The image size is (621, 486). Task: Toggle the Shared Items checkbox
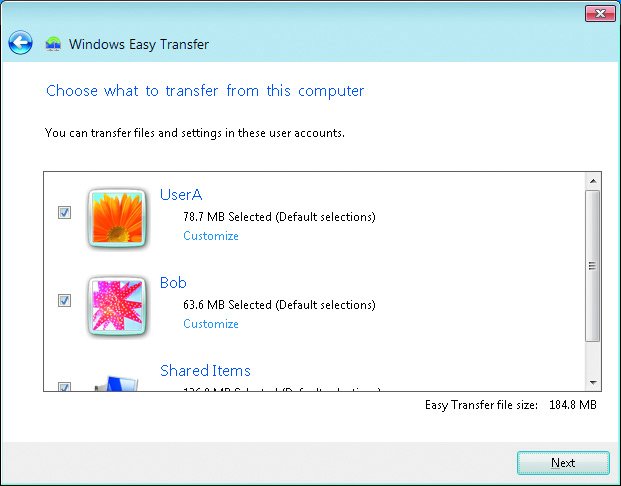[65, 387]
